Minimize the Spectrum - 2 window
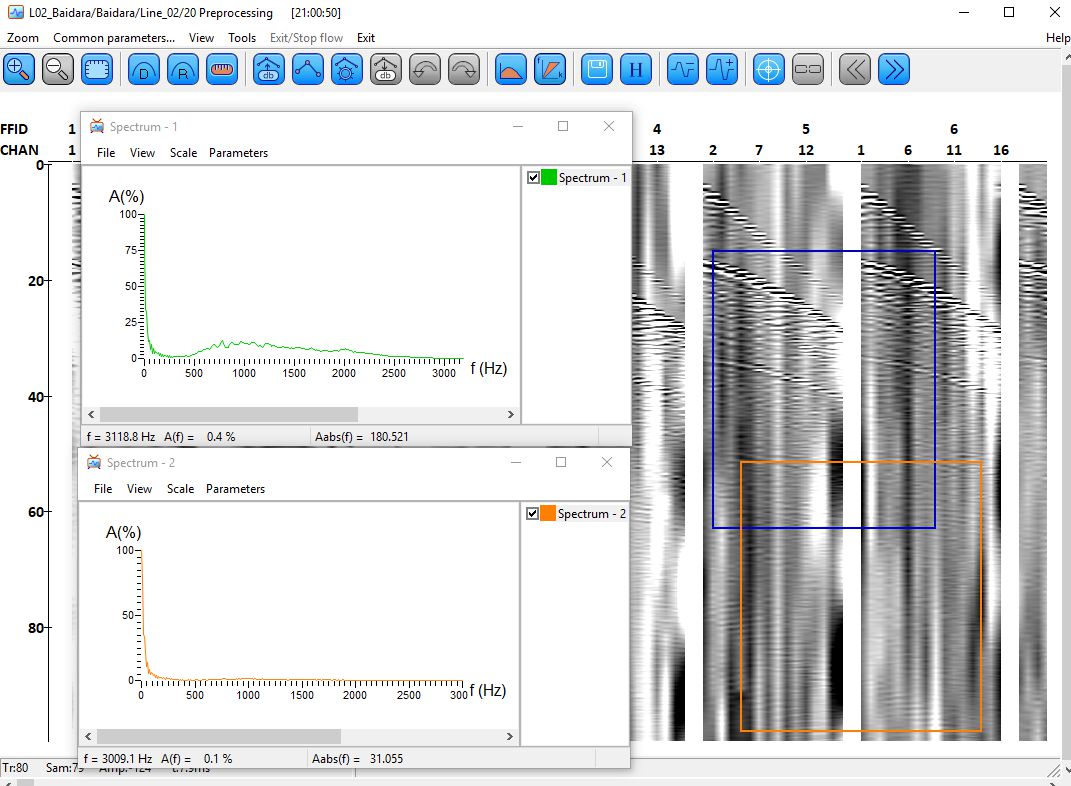1071x786 pixels. 516,462
